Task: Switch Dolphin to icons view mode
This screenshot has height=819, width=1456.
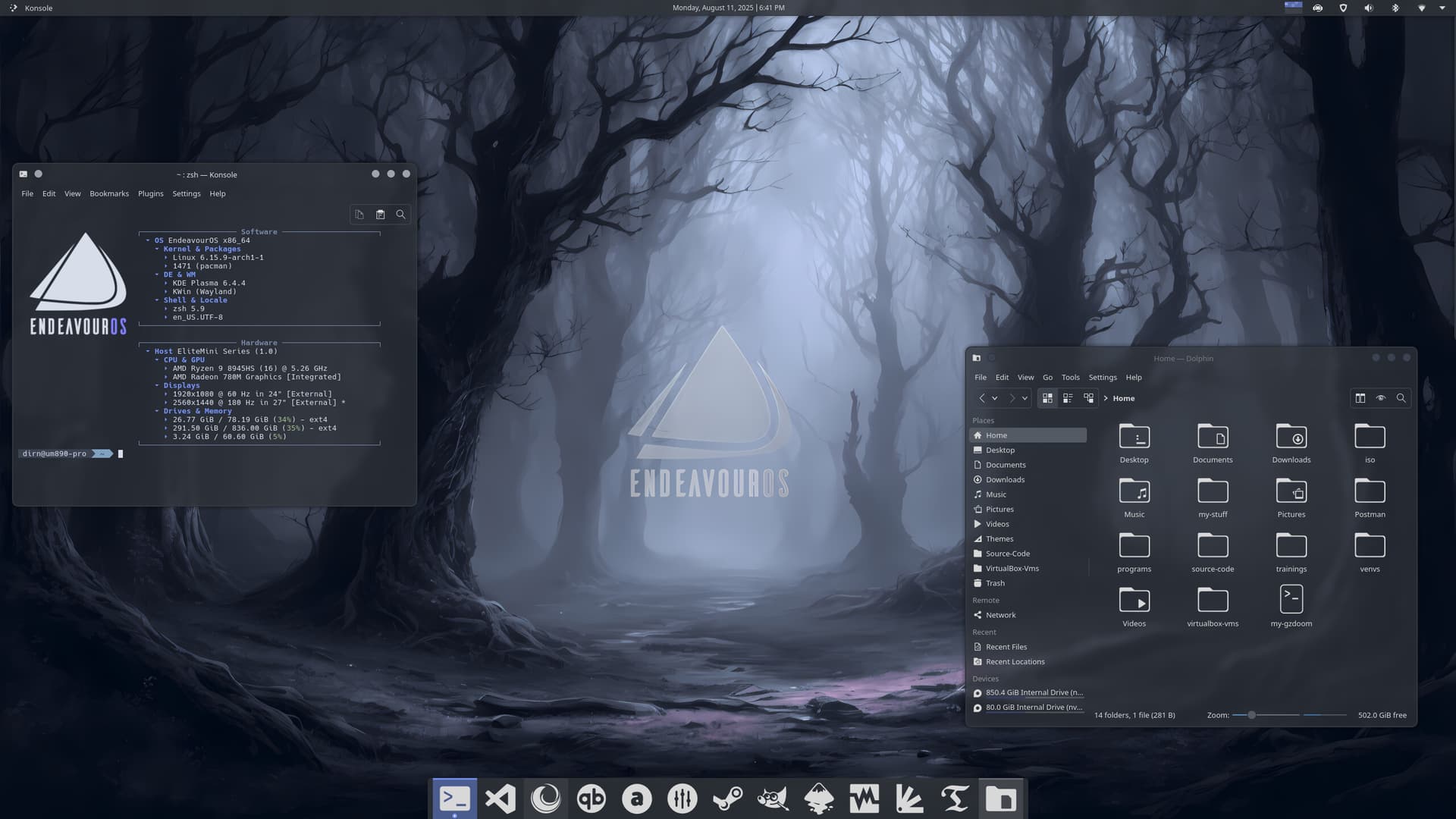Action: 1047,398
